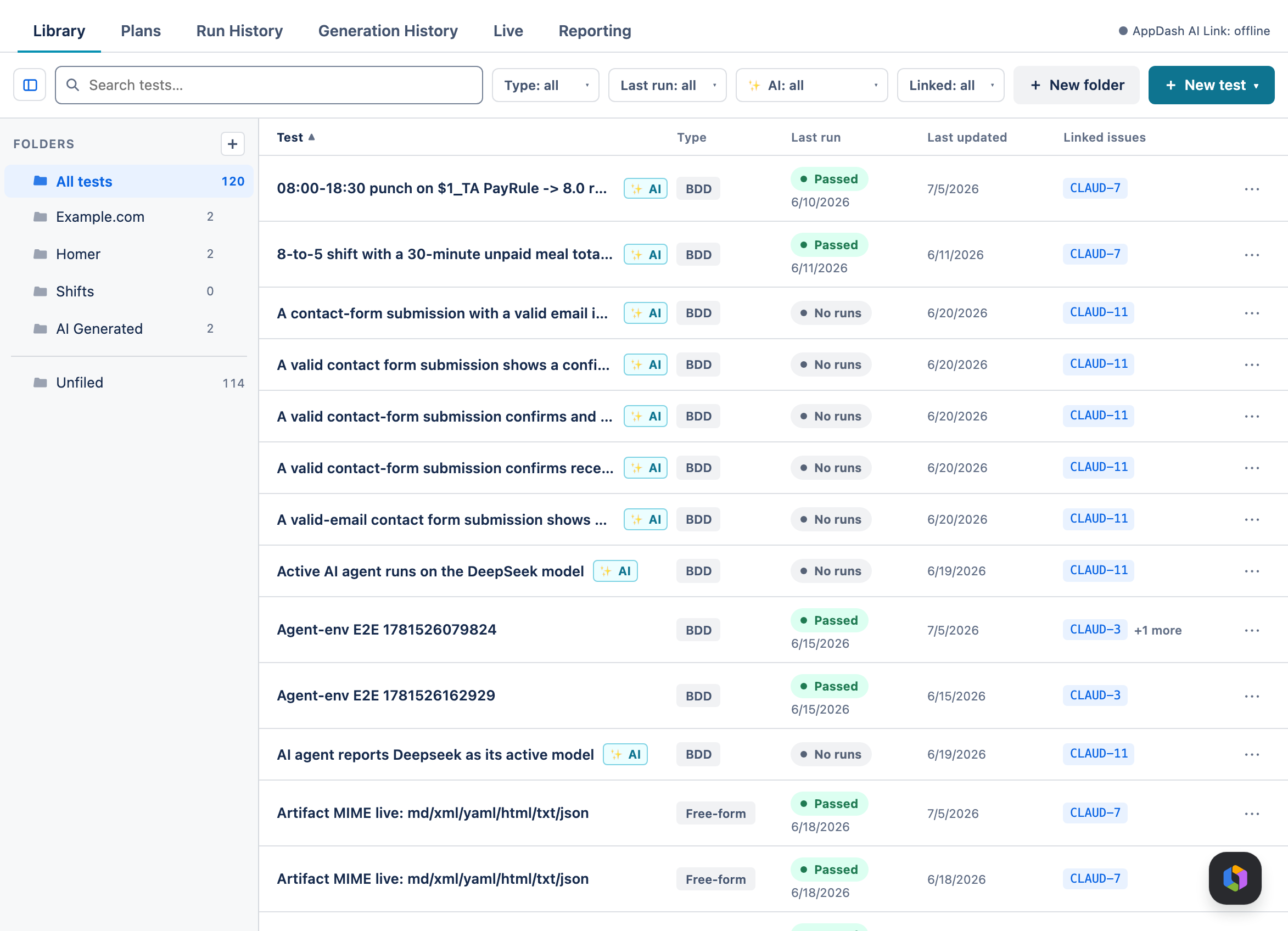Click No runs status on Active AI agent row

coord(831,571)
